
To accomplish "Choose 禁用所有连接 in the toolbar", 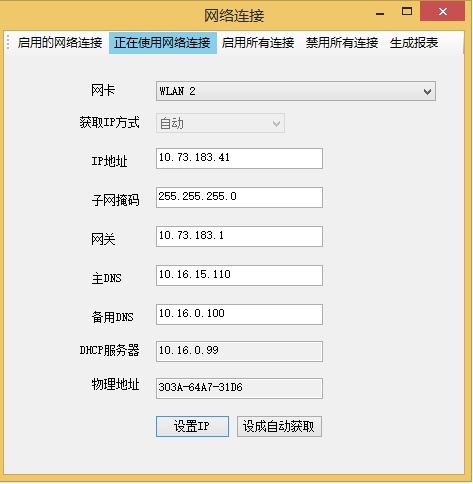I will (x=342, y=43).
